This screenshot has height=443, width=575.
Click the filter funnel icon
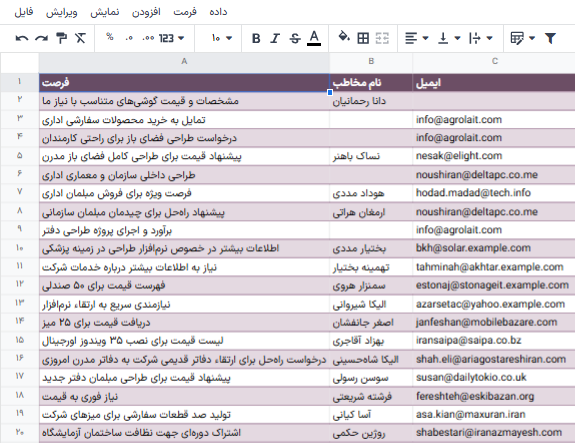click(x=550, y=38)
